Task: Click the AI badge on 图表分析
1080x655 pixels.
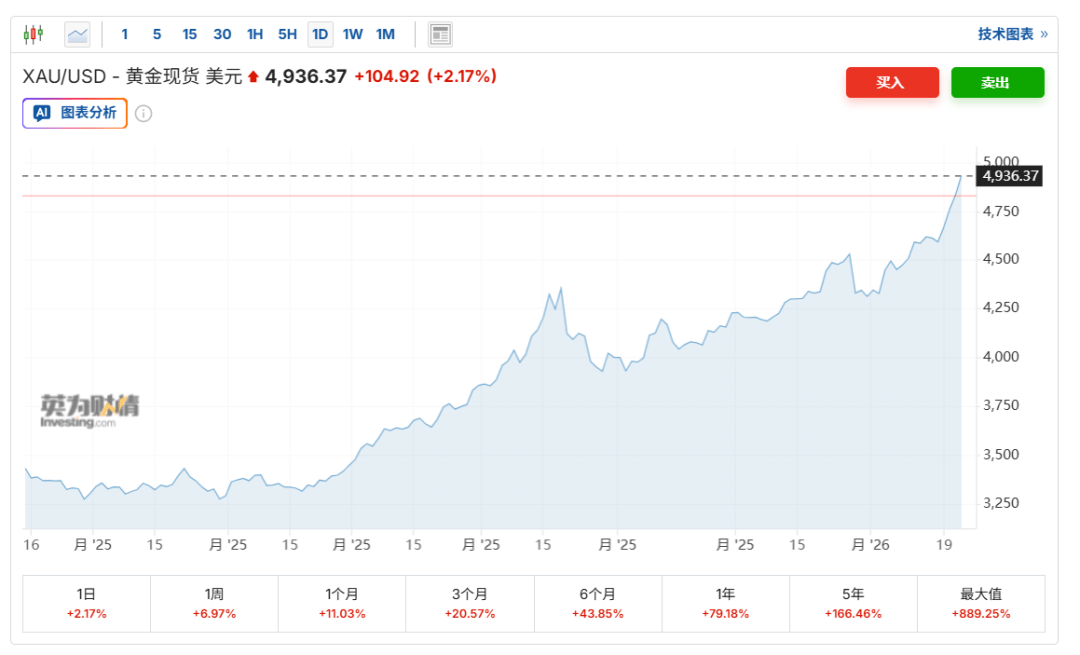Action: tap(42, 113)
